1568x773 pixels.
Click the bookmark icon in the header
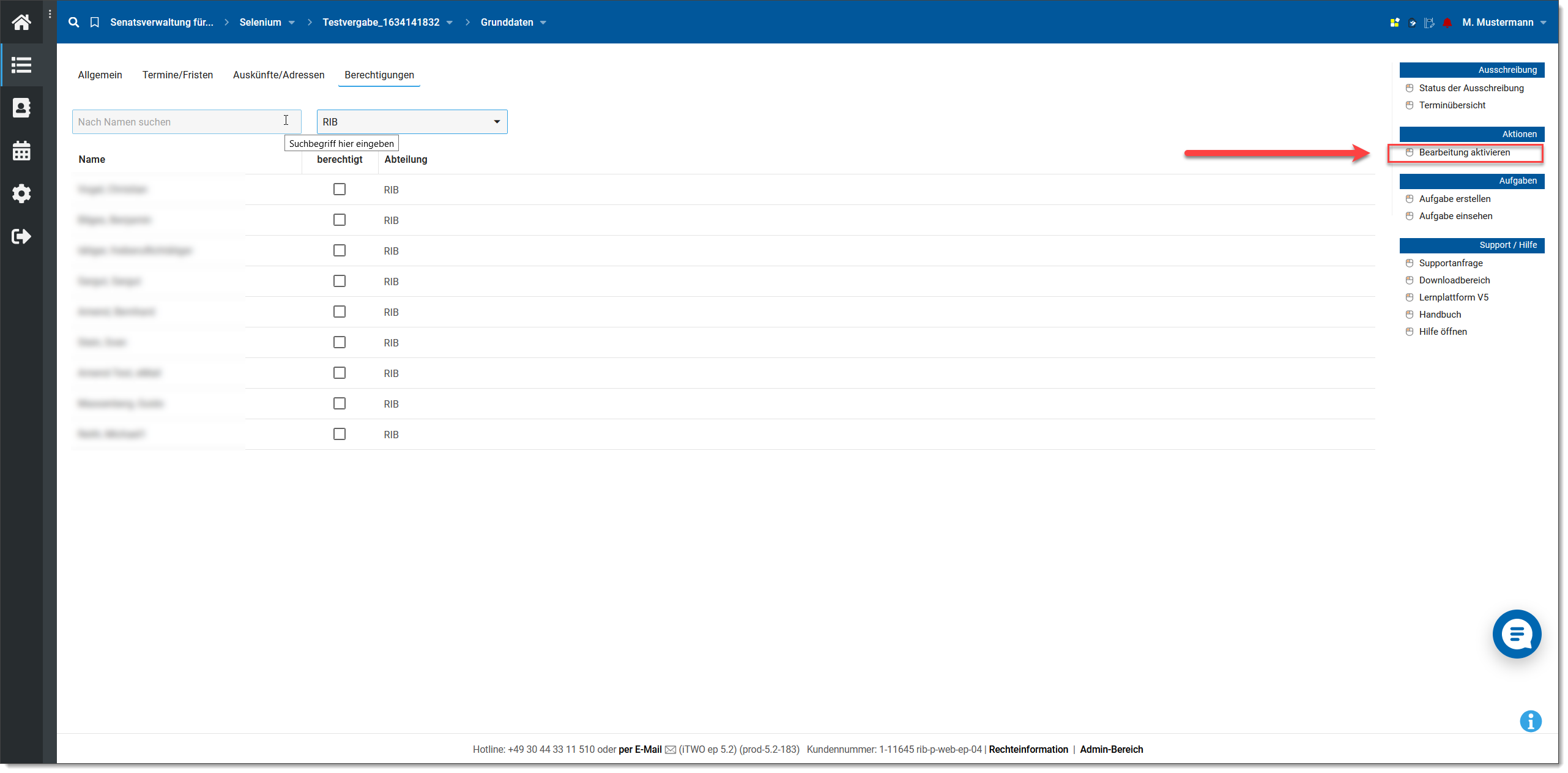(x=94, y=22)
